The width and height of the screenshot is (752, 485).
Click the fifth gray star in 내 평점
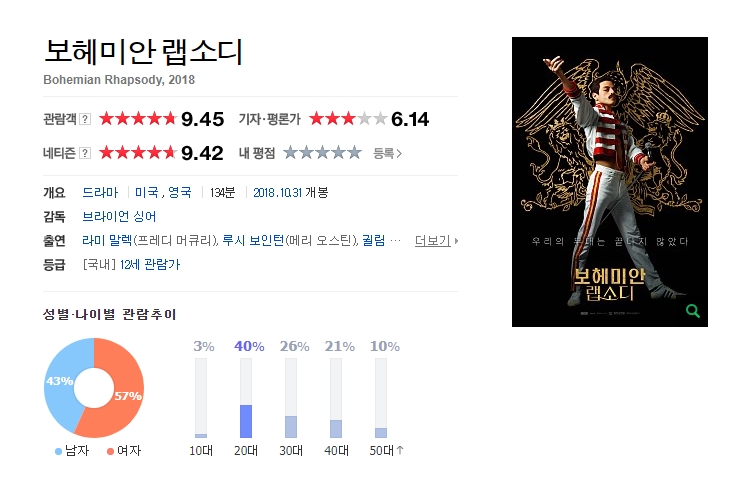click(354, 153)
